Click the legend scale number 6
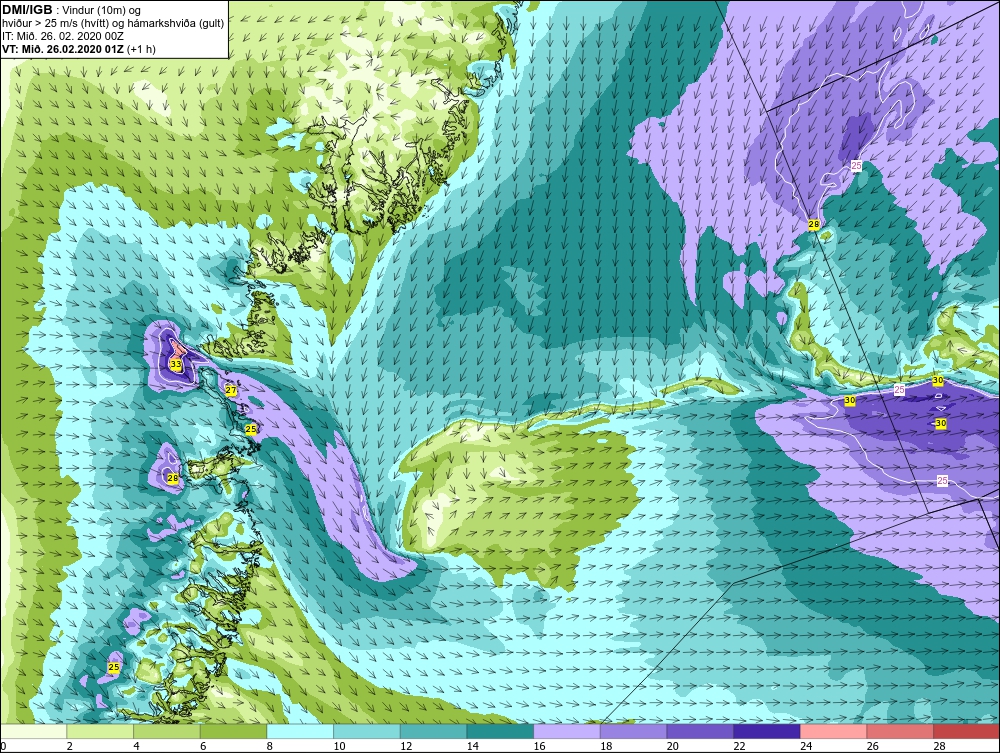The height and width of the screenshot is (753, 1000). (203, 746)
